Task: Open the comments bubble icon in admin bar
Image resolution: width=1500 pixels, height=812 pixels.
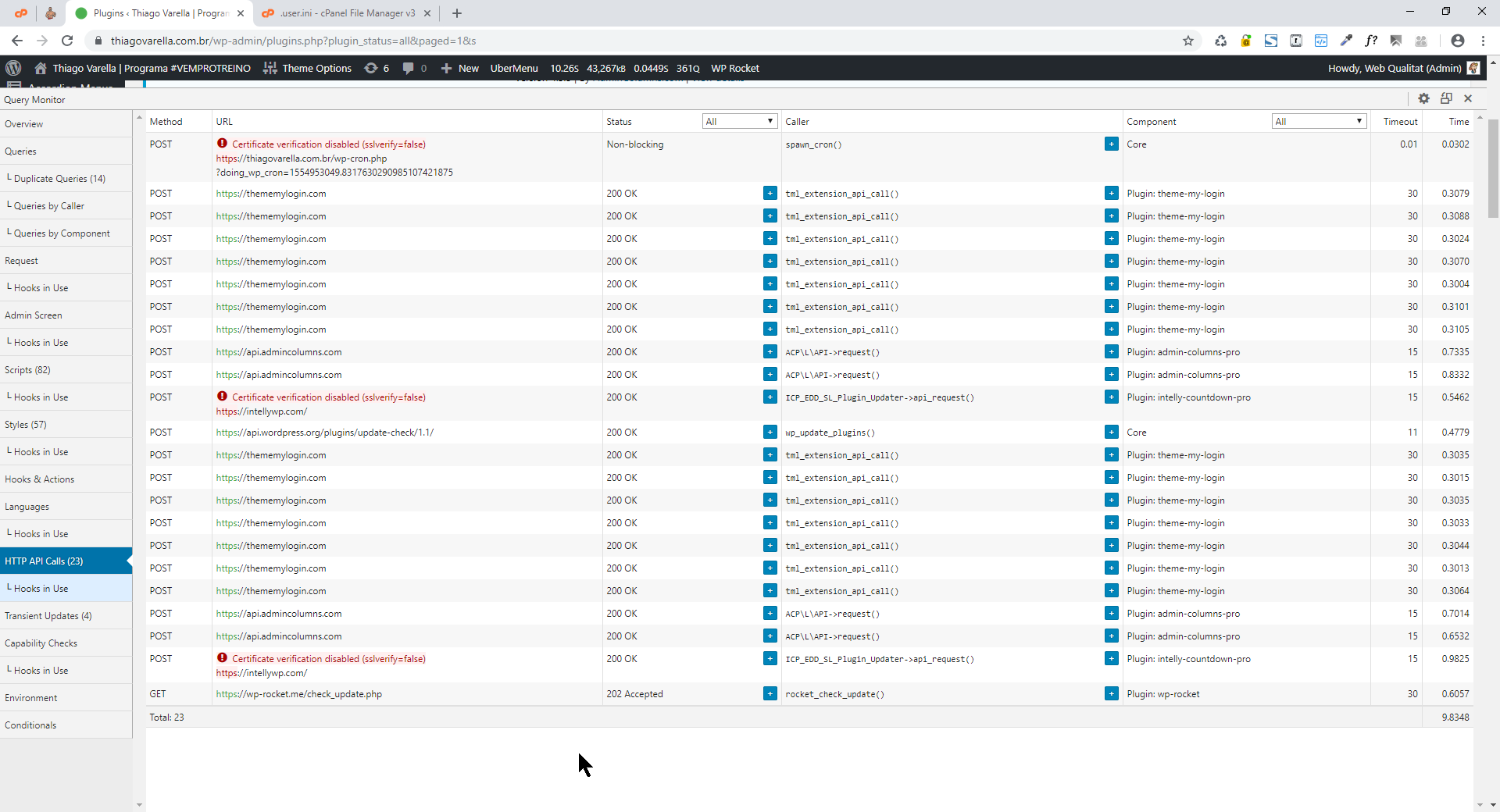Action: 414,68
